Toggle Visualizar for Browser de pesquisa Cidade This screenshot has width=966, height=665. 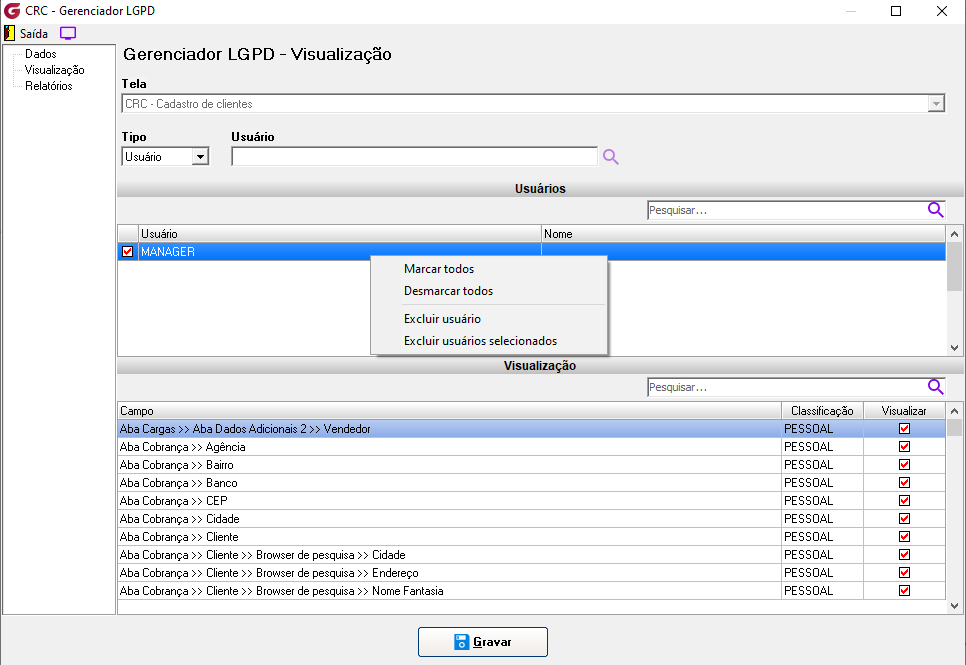pos(904,555)
